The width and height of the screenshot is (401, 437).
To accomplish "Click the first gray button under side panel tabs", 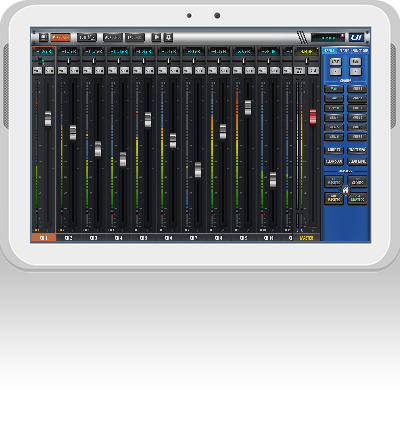I will (x=335, y=62).
